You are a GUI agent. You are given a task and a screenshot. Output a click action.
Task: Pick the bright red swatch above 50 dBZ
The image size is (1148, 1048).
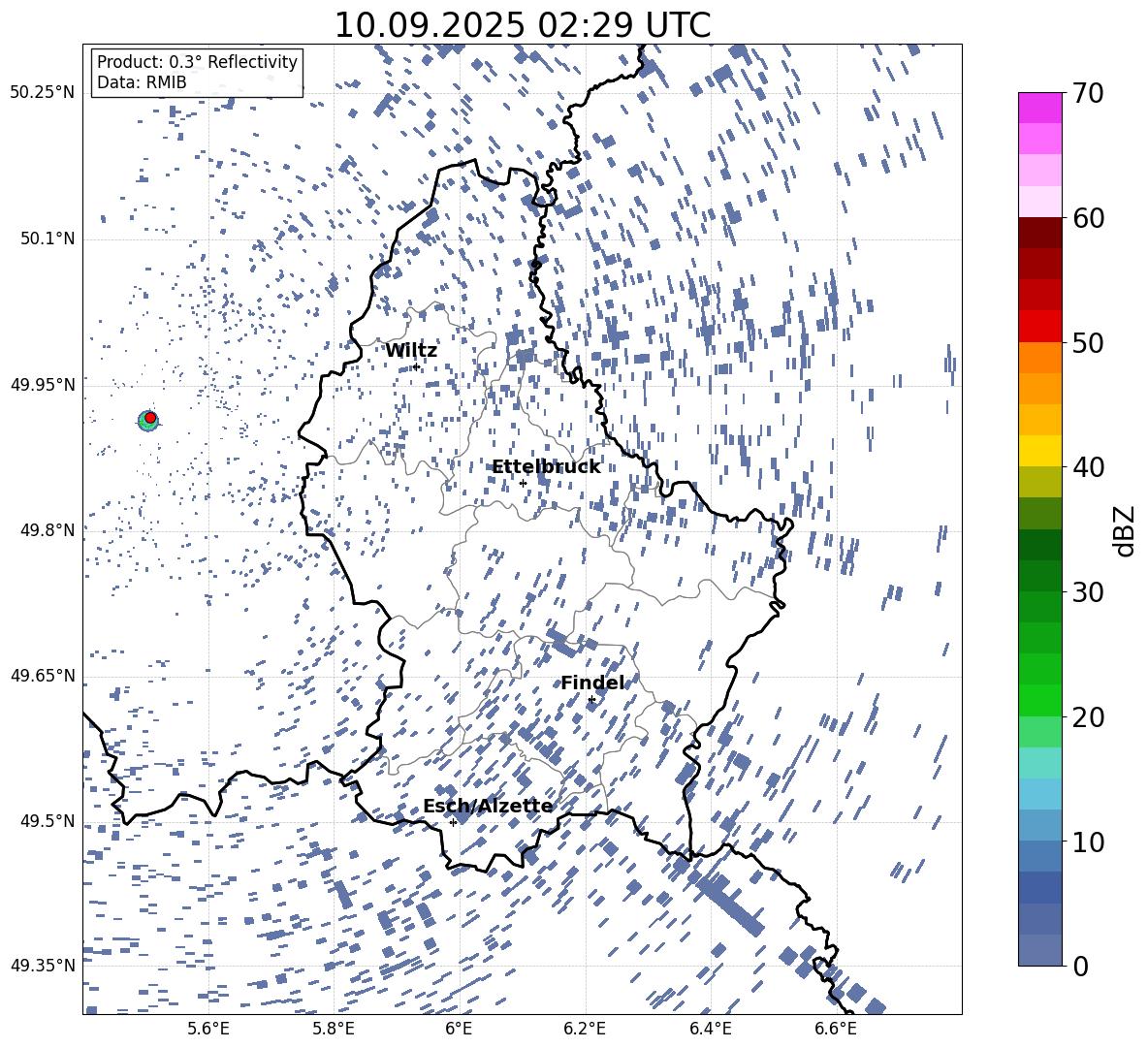coord(1039,327)
